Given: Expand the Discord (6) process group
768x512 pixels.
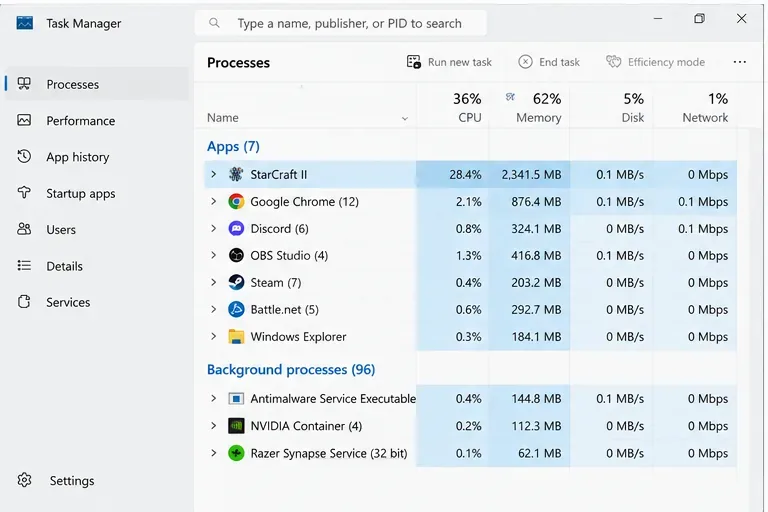Looking at the screenshot, I should [x=214, y=228].
